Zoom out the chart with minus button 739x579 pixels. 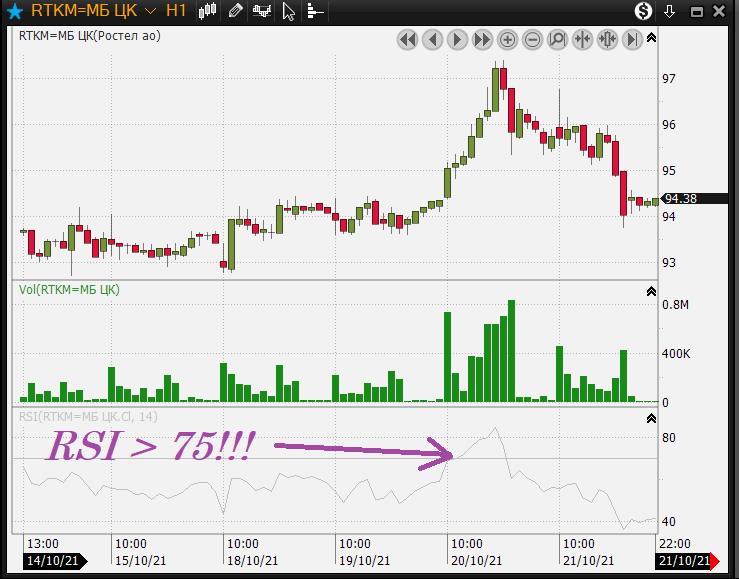533,40
